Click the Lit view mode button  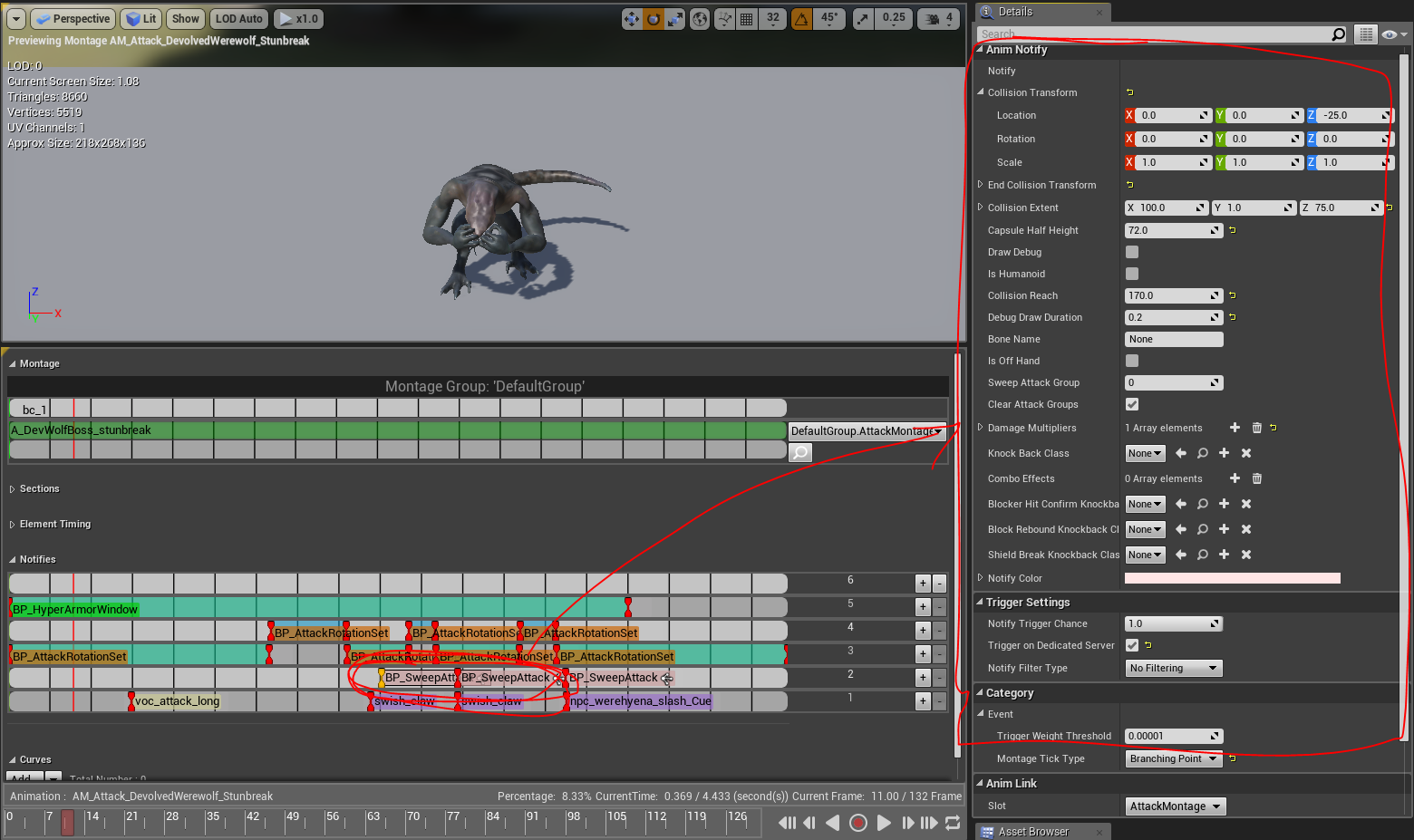pos(141,19)
